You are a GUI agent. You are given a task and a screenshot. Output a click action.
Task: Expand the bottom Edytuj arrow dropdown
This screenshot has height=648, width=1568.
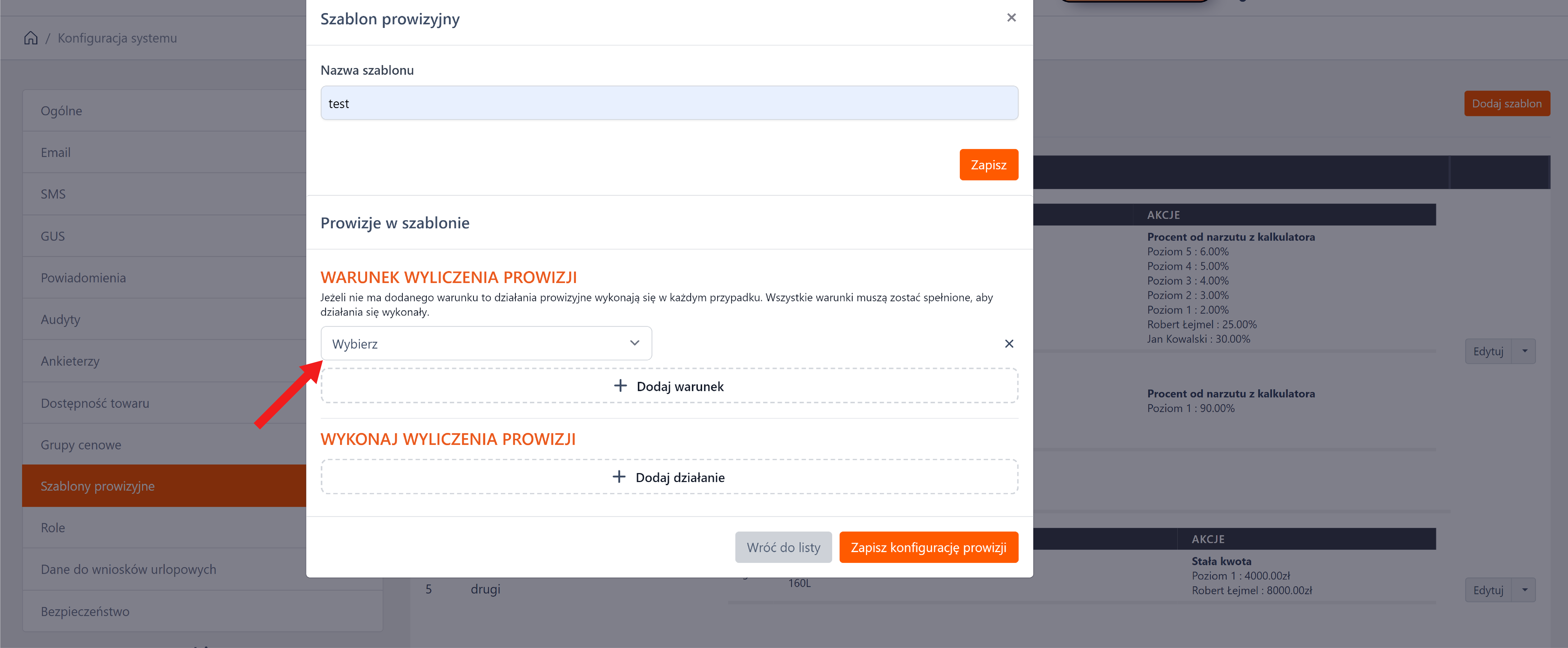coord(1524,589)
